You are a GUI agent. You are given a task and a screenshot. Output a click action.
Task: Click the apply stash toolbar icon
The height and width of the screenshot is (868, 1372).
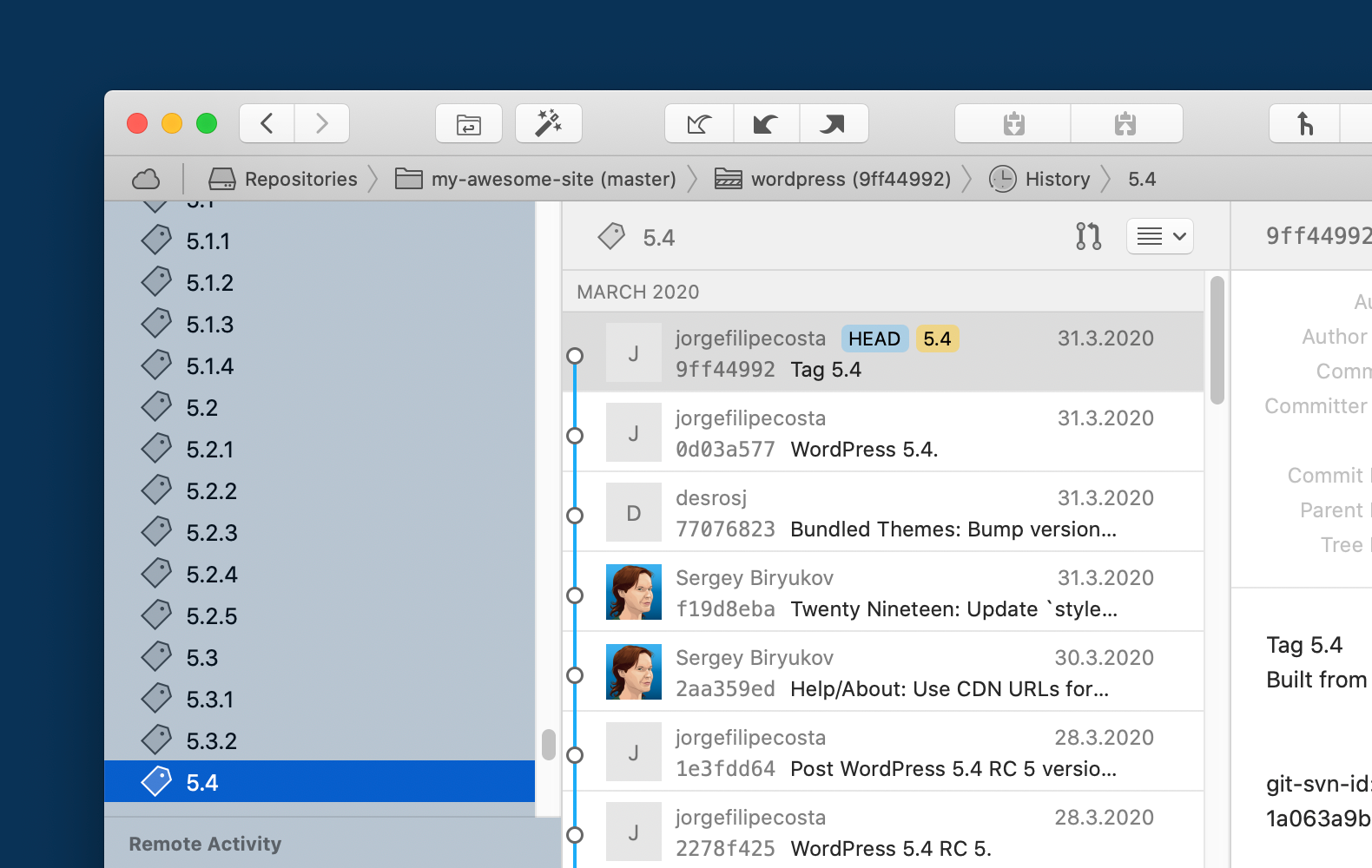(x=1125, y=124)
